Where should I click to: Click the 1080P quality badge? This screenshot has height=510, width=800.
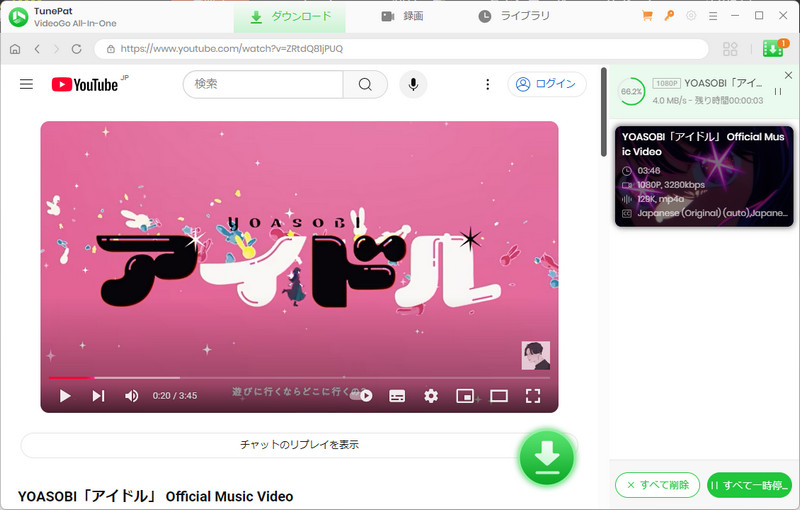point(666,83)
